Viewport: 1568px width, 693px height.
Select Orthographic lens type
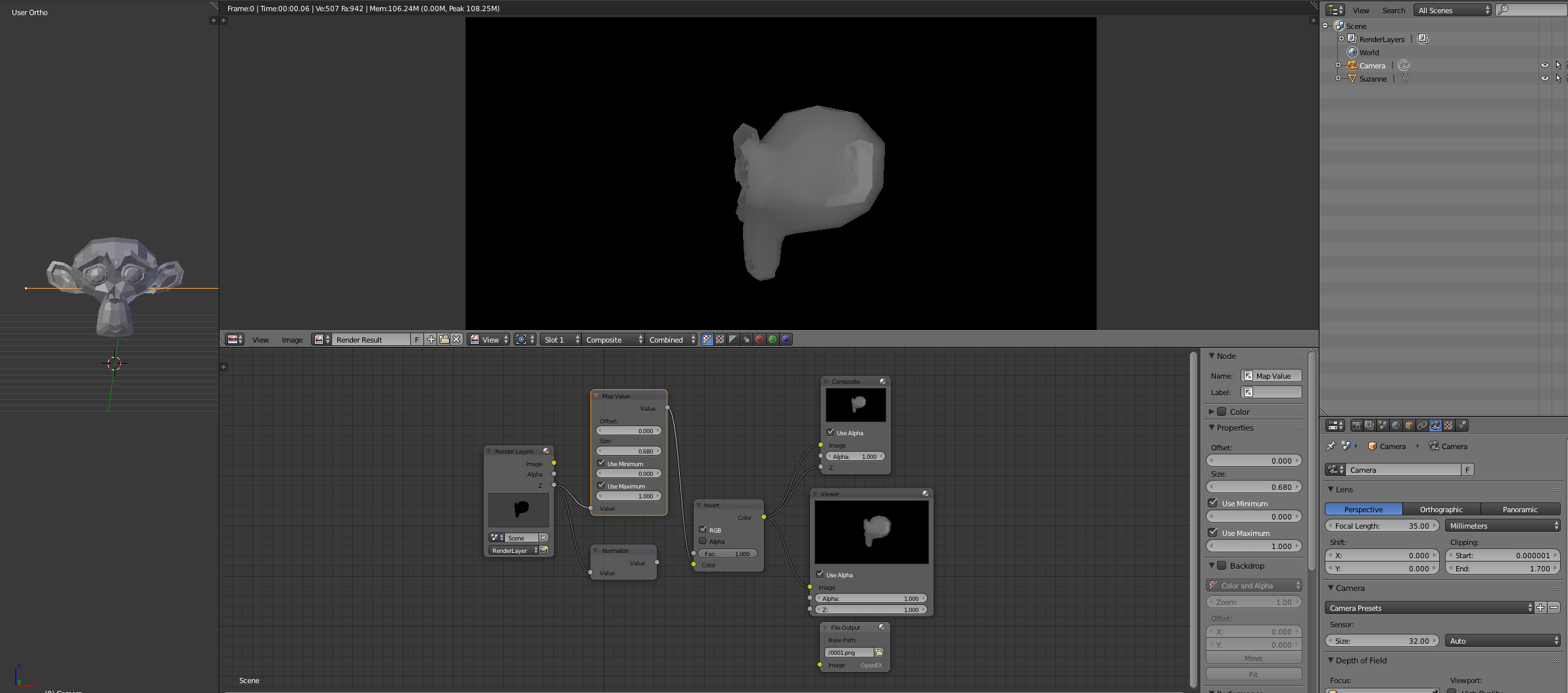[x=1441, y=509]
